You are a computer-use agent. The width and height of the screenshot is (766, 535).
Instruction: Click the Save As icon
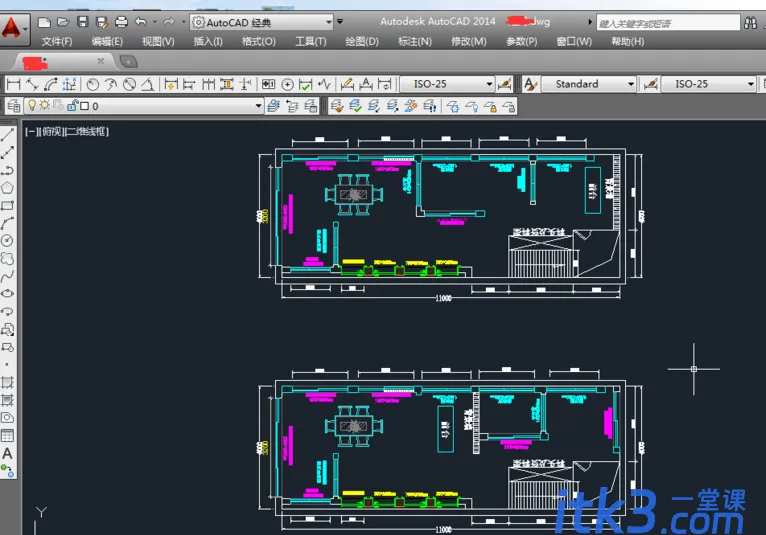(x=102, y=22)
